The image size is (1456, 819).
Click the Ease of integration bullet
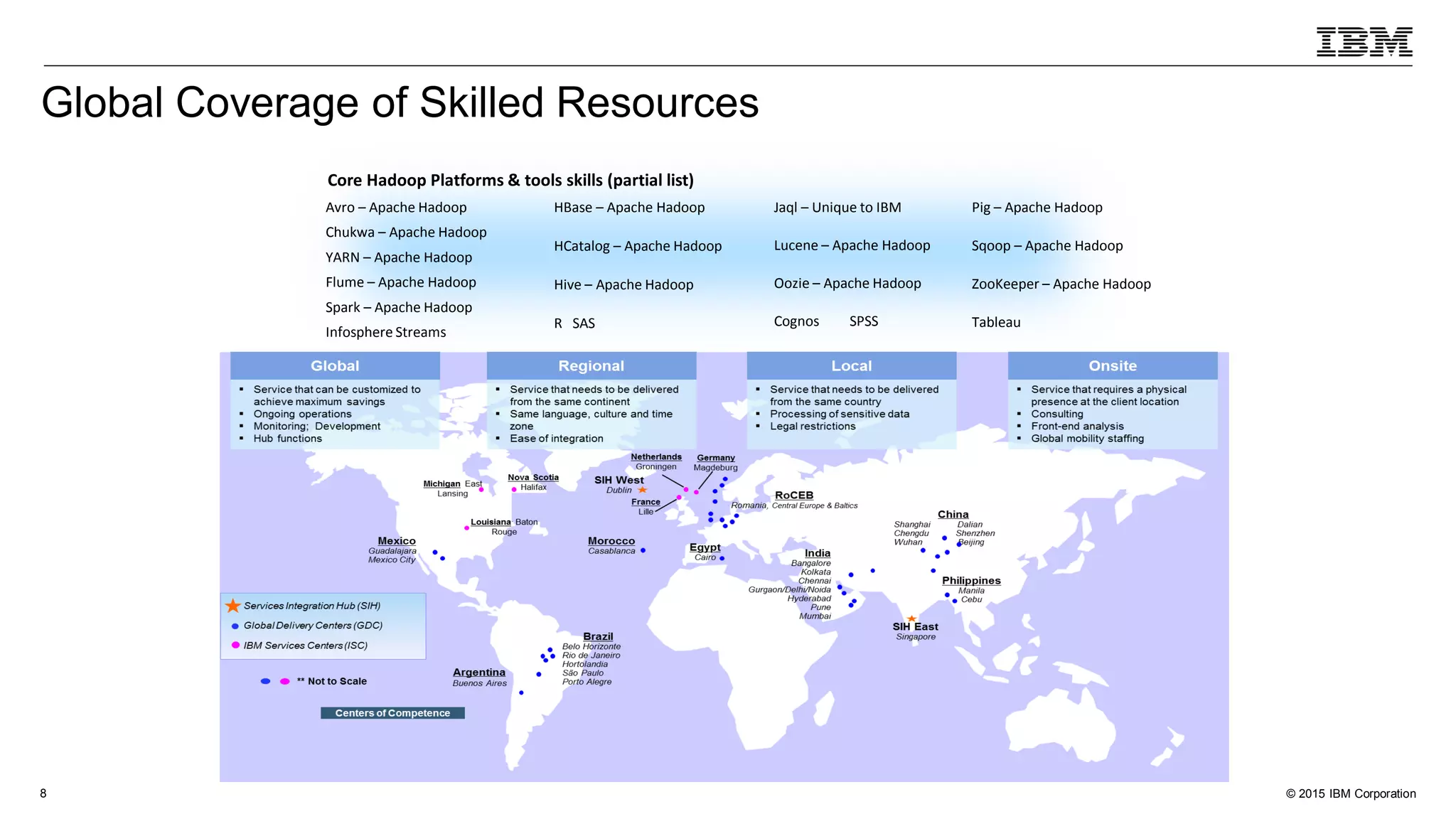tap(557, 439)
